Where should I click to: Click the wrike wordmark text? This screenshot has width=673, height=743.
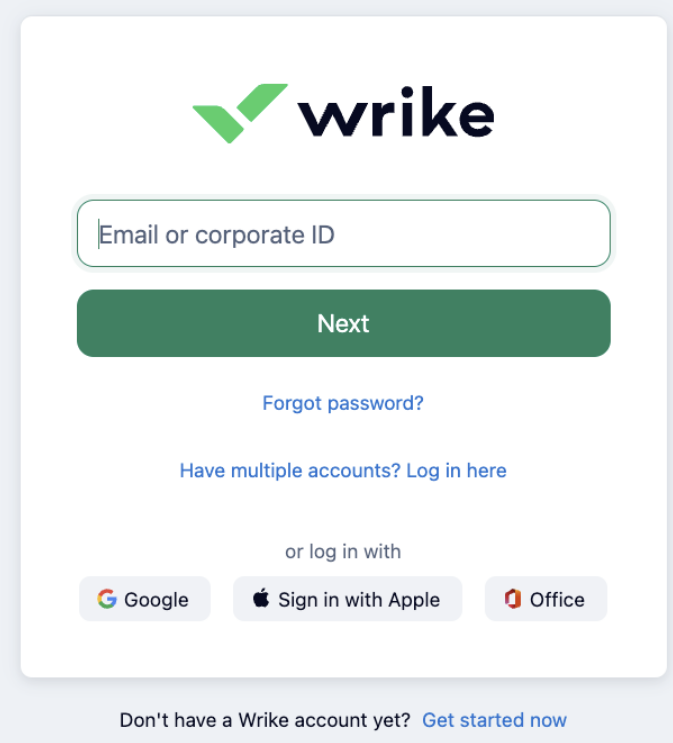click(396, 112)
